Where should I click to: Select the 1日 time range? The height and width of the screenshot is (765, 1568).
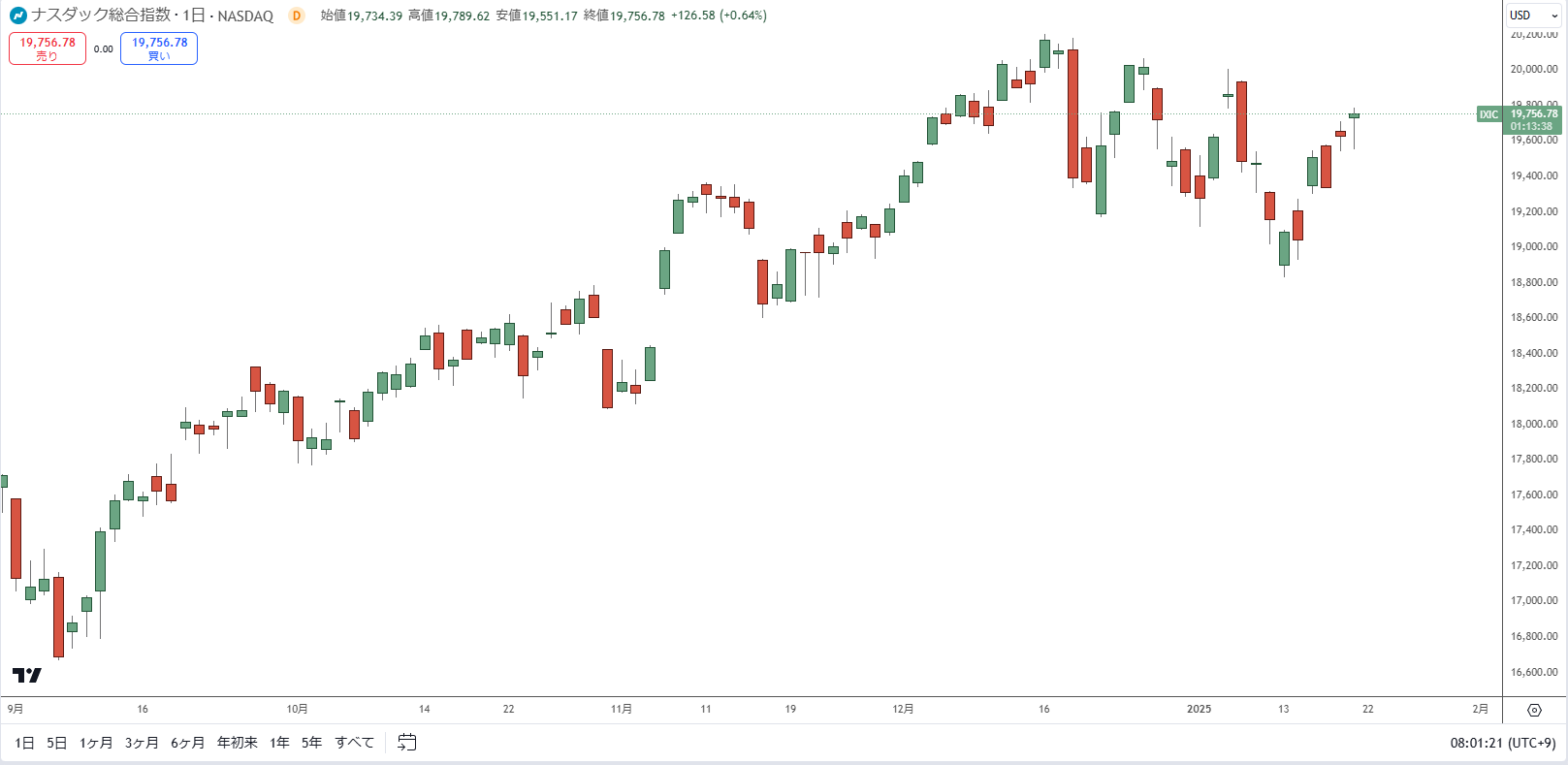[25, 743]
